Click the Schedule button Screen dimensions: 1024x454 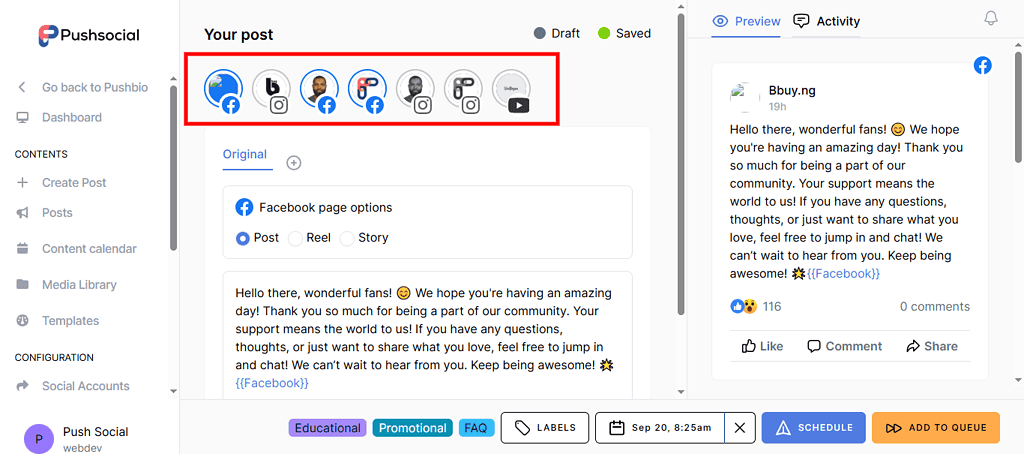click(812, 428)
